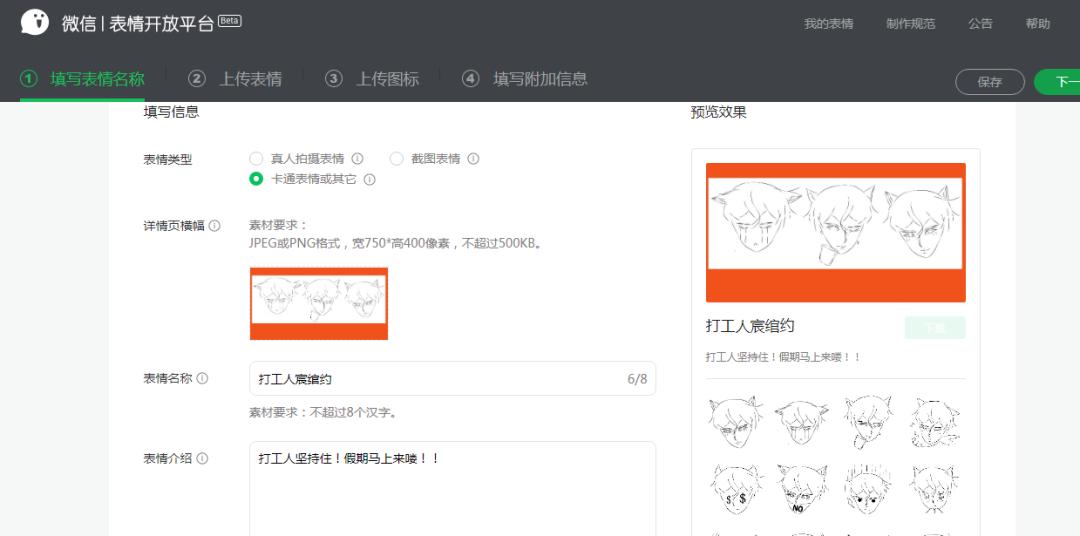Click the 表情介绍 text area

point(453,488)
